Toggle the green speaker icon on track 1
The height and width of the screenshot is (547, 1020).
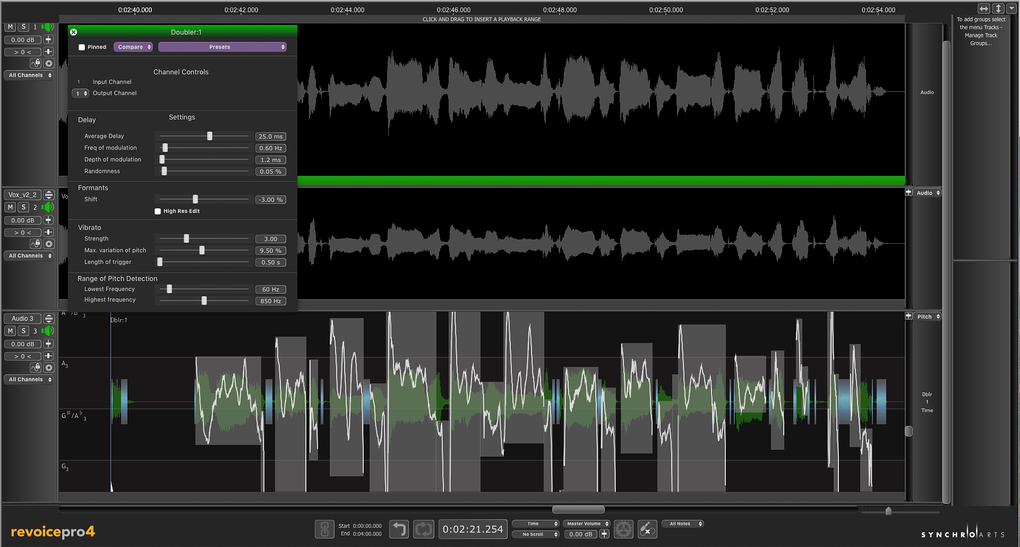[47, 27]
